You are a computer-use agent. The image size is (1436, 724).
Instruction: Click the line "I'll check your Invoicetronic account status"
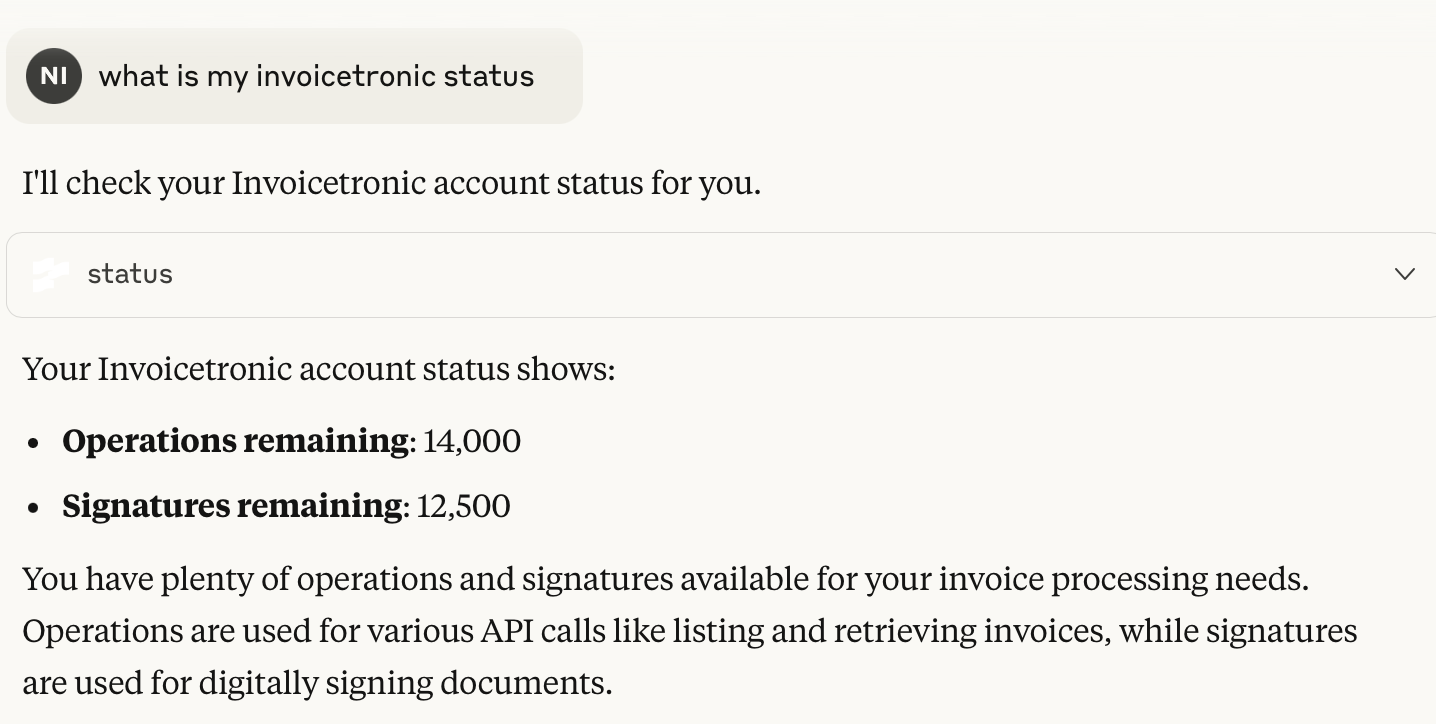tap(391, 184)
